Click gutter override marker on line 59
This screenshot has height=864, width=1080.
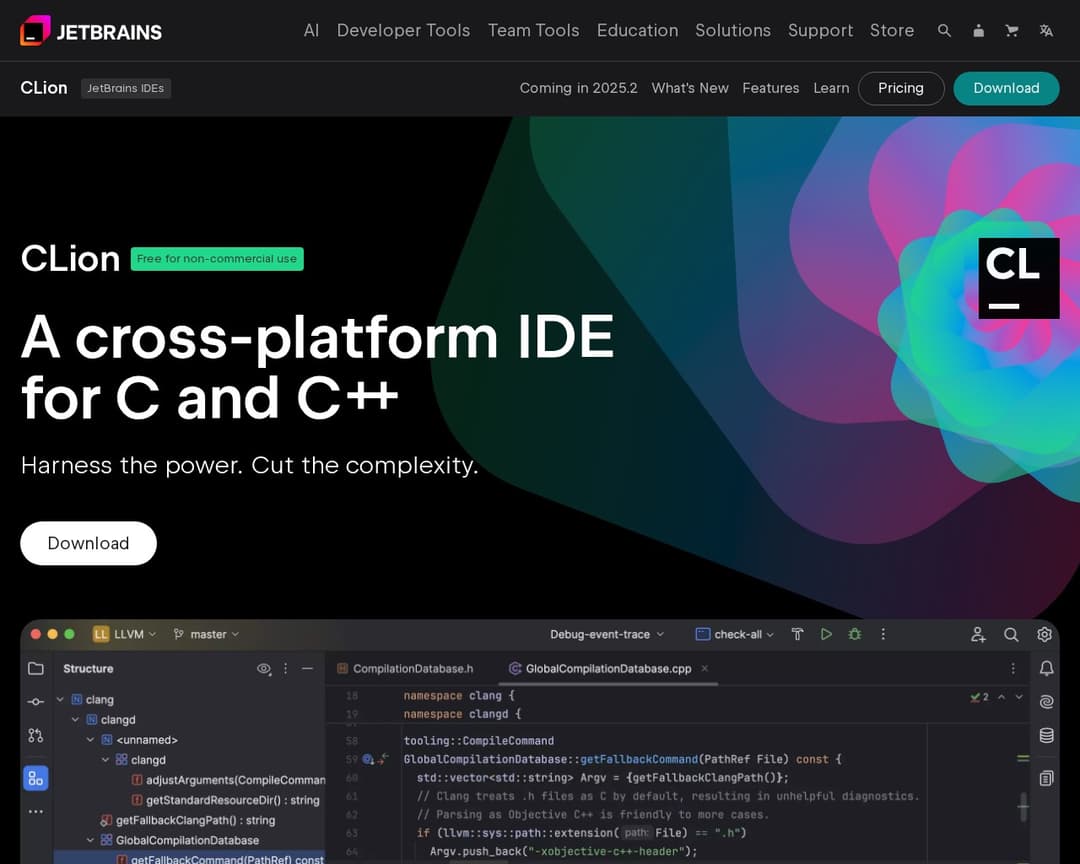368,759
